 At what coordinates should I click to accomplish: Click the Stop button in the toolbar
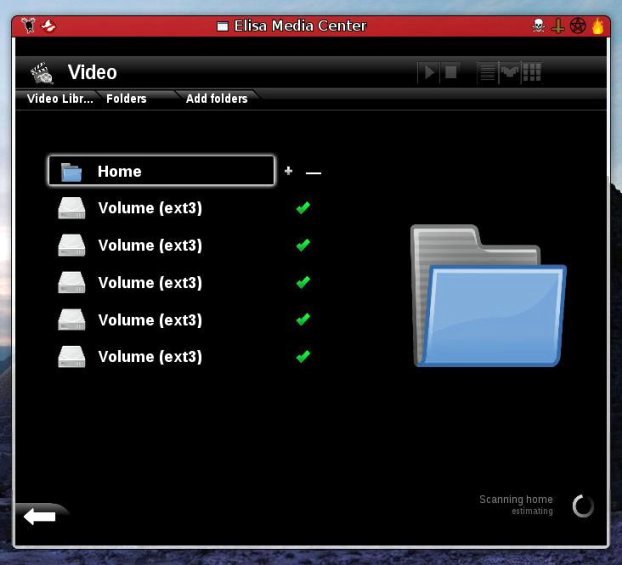[451, 73]
